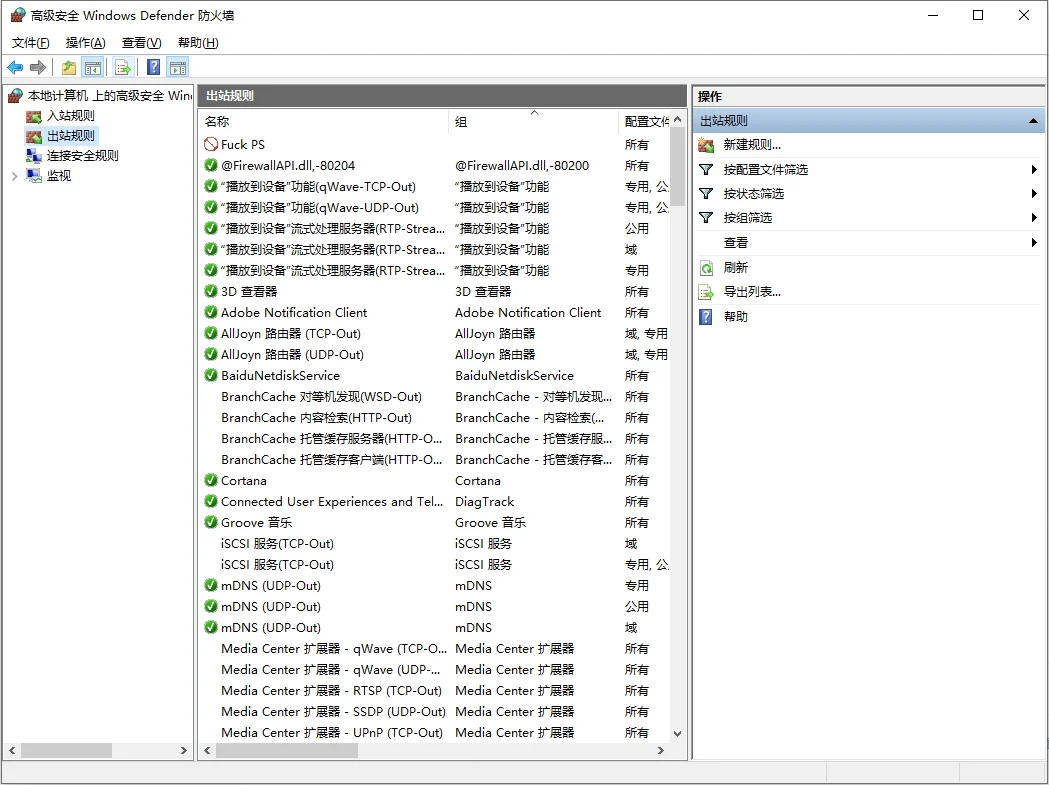Click the Export List toolbar icon
Viewport: 1049px width, 785px height.
(122, 68)
